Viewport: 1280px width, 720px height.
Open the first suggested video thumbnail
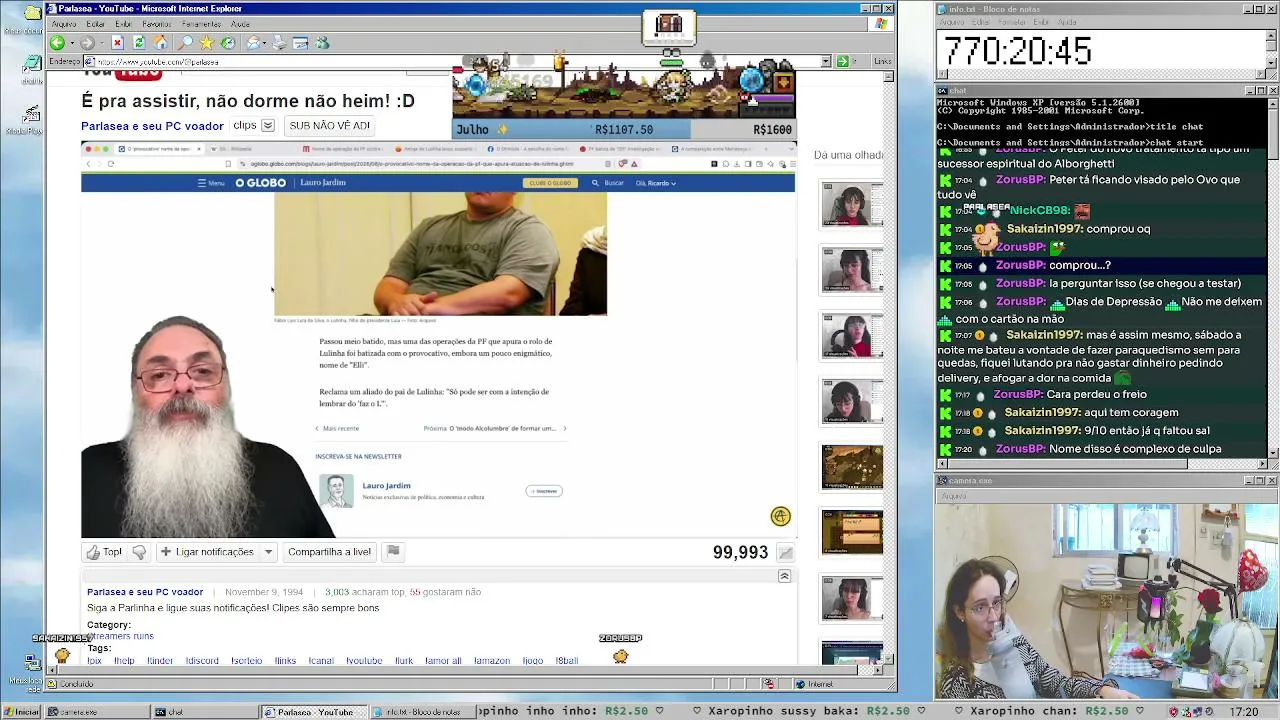pos(852,204)
